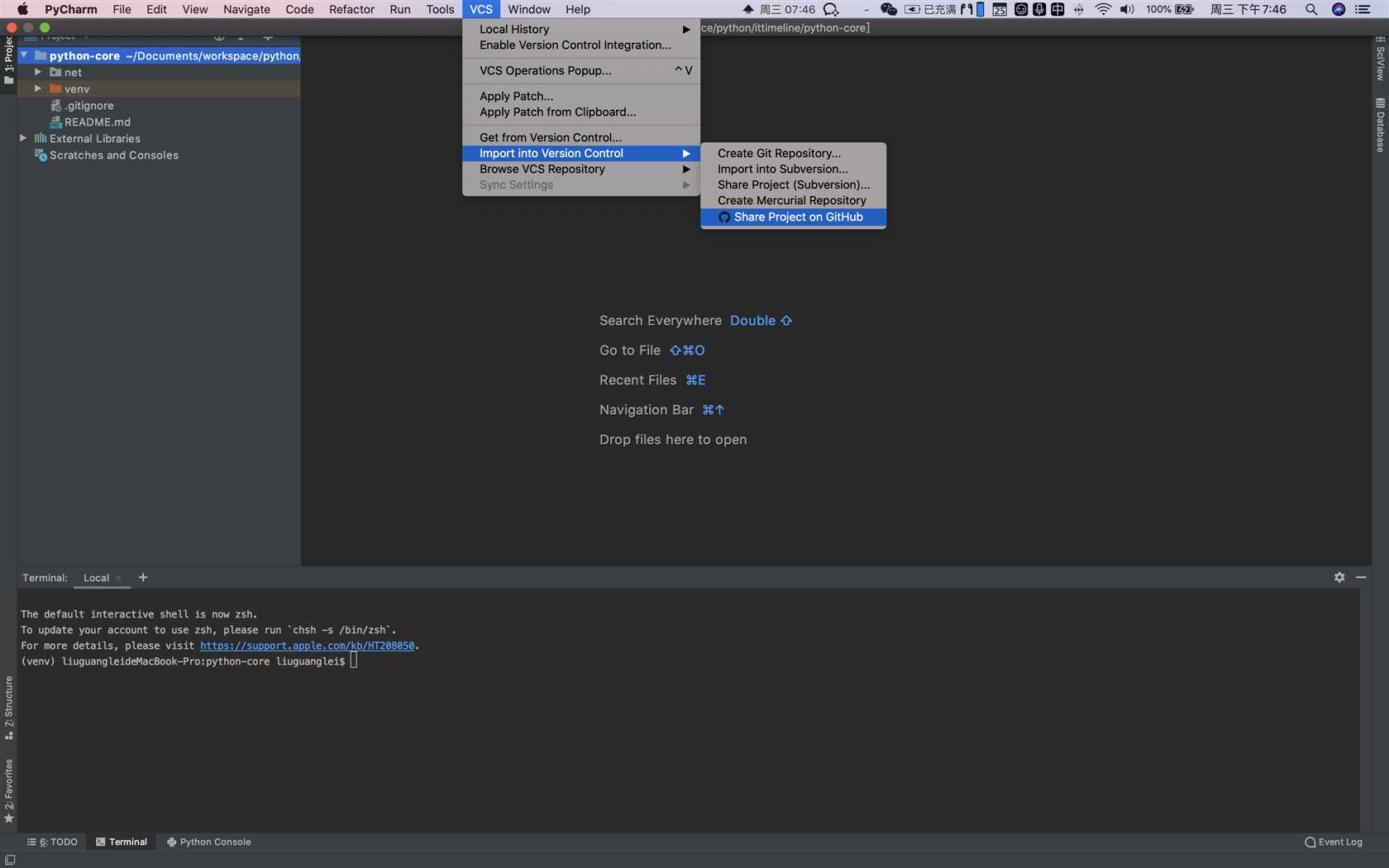Choose Create Mercurial Repository
Screen dimensions: 1389x868
pyautogui.click(x=793, y=200)
